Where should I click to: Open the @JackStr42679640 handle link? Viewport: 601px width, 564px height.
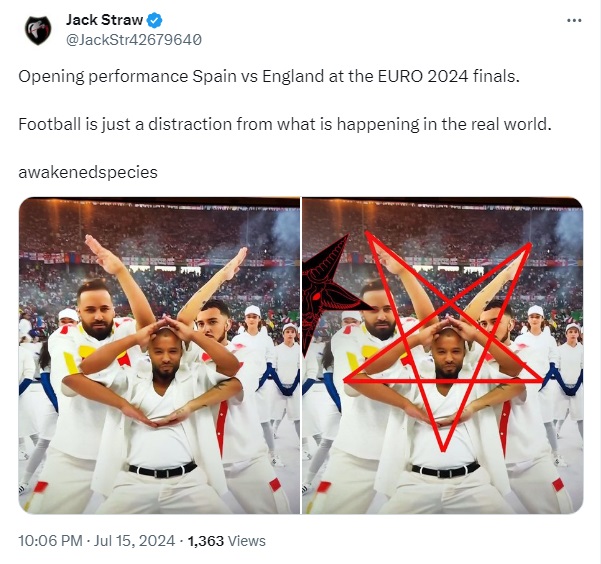point(134,39)
